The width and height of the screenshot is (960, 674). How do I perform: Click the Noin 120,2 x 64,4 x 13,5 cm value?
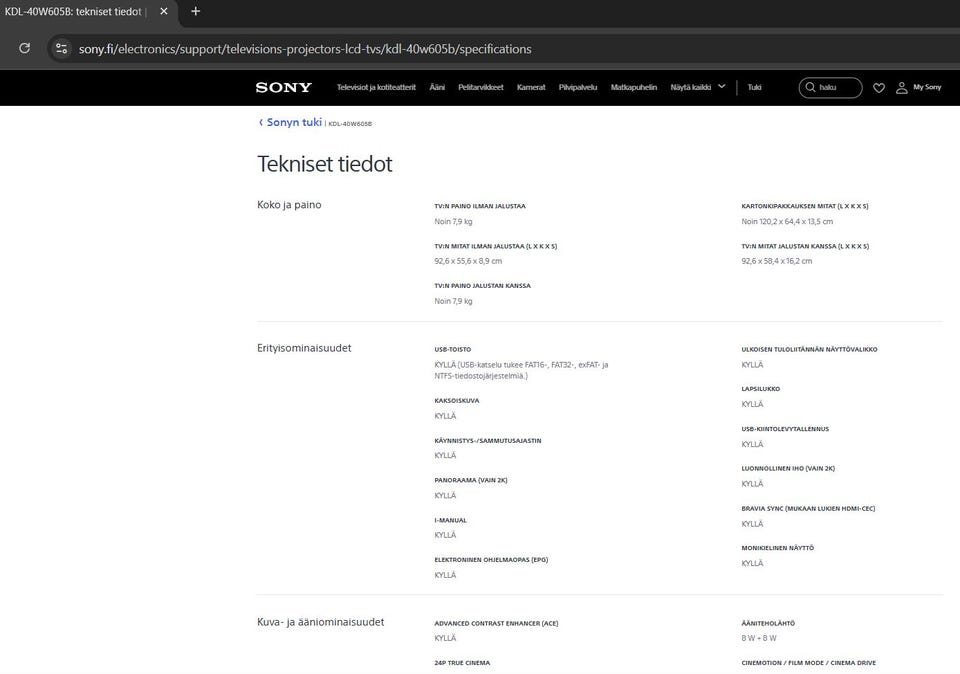pyautogui.click(x=787, y=222)
